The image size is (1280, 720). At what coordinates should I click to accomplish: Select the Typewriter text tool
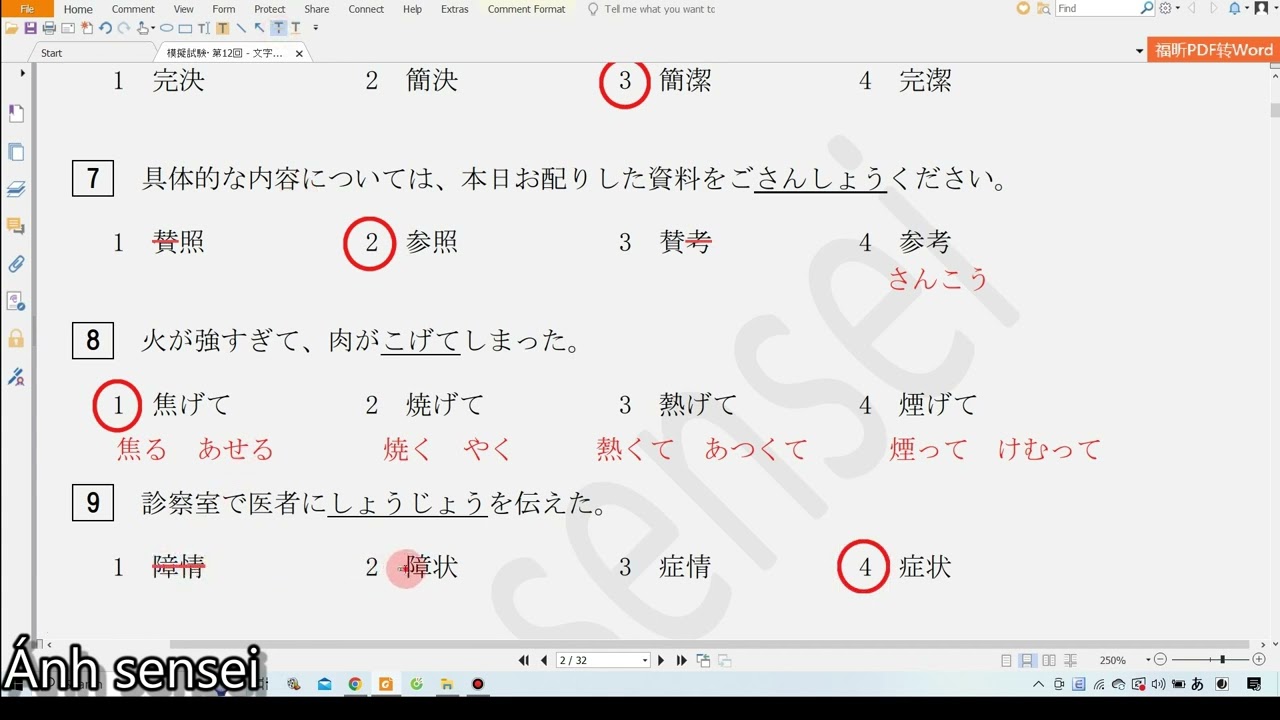[204, 28]
